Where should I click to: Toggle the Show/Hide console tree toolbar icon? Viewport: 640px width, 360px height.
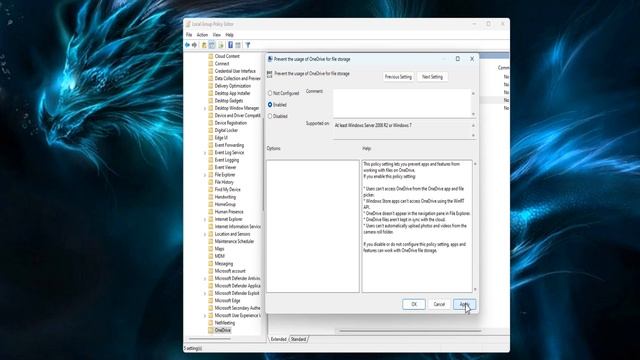click(x=212, y=45)
